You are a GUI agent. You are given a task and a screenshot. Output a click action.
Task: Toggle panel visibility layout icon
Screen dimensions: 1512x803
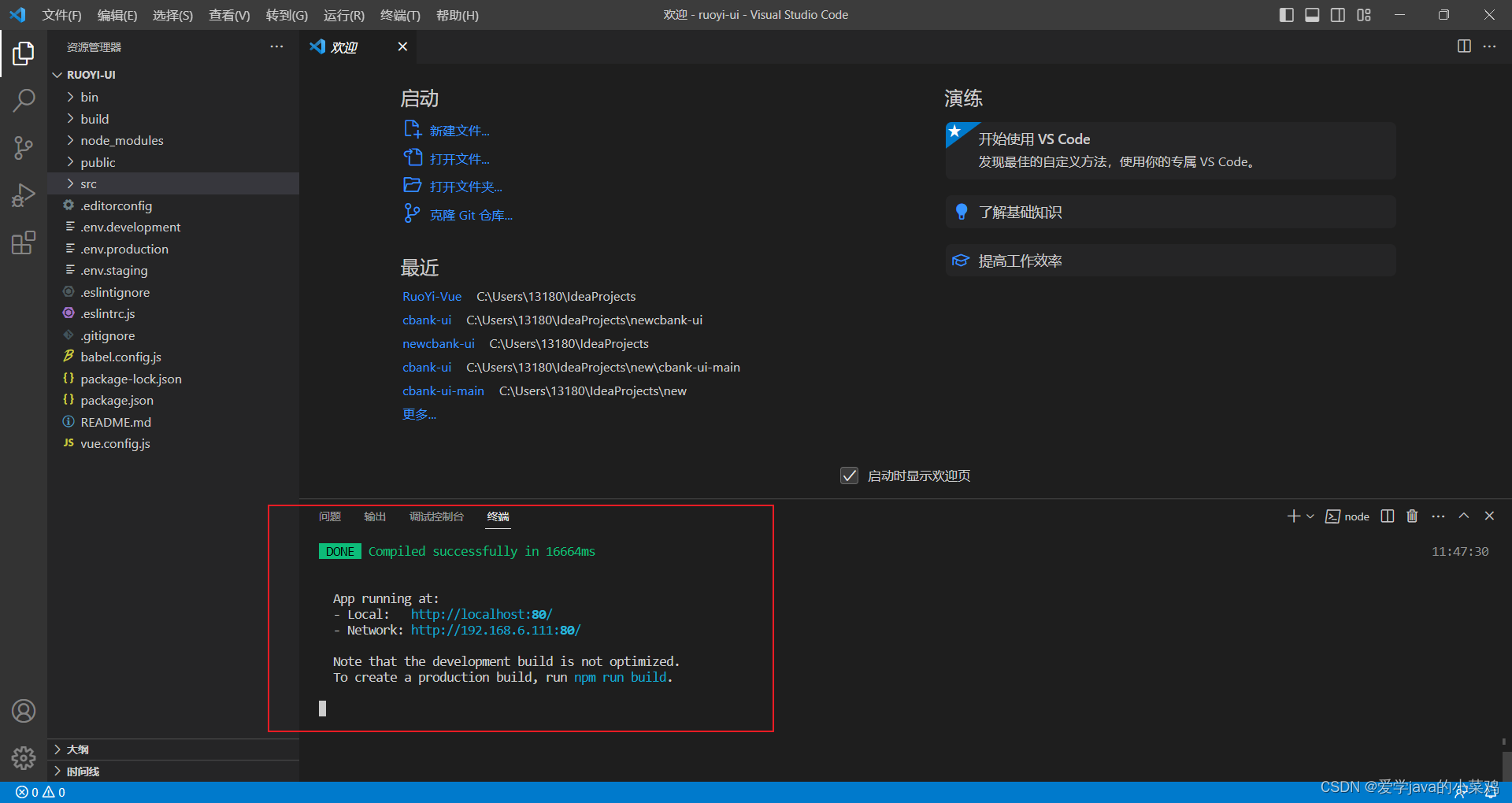pos(1312,15)
